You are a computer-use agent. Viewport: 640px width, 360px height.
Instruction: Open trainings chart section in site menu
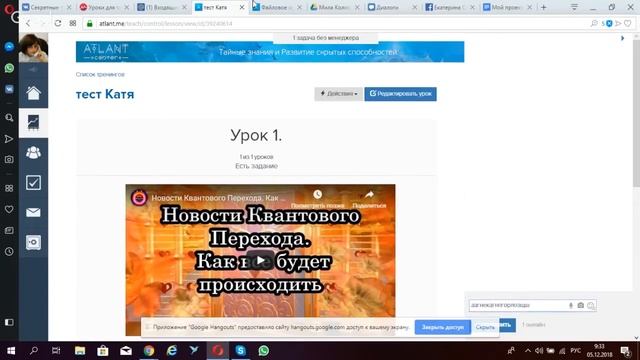[33, 123]
